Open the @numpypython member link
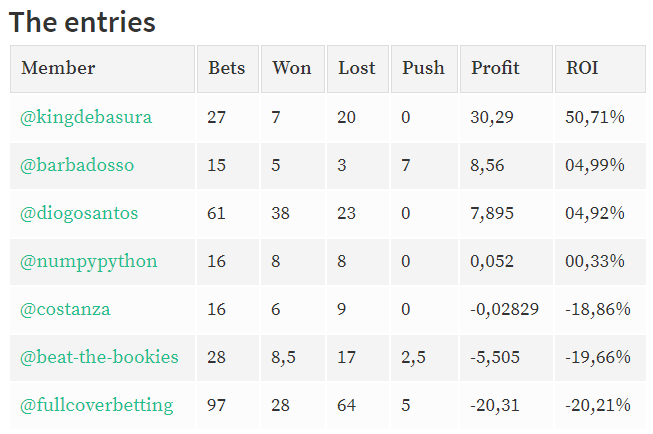This screenshot has height=434, width=653. coord(89,262)
